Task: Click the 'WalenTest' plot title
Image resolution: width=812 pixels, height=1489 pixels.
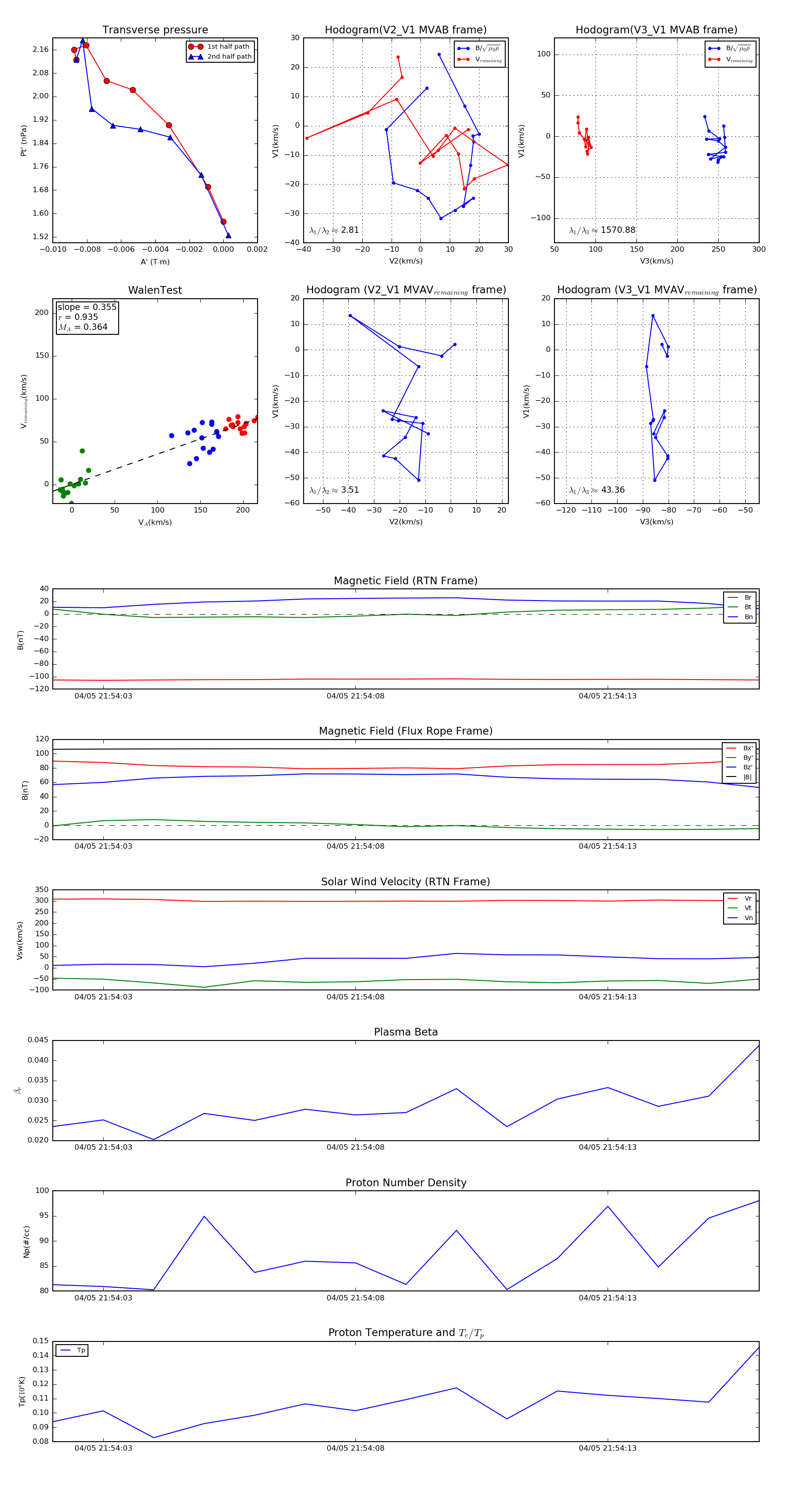Action: [155, 290]
